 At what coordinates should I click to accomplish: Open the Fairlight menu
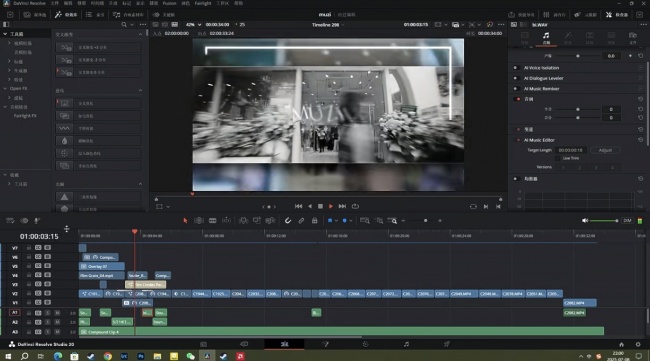coord(203,3)
